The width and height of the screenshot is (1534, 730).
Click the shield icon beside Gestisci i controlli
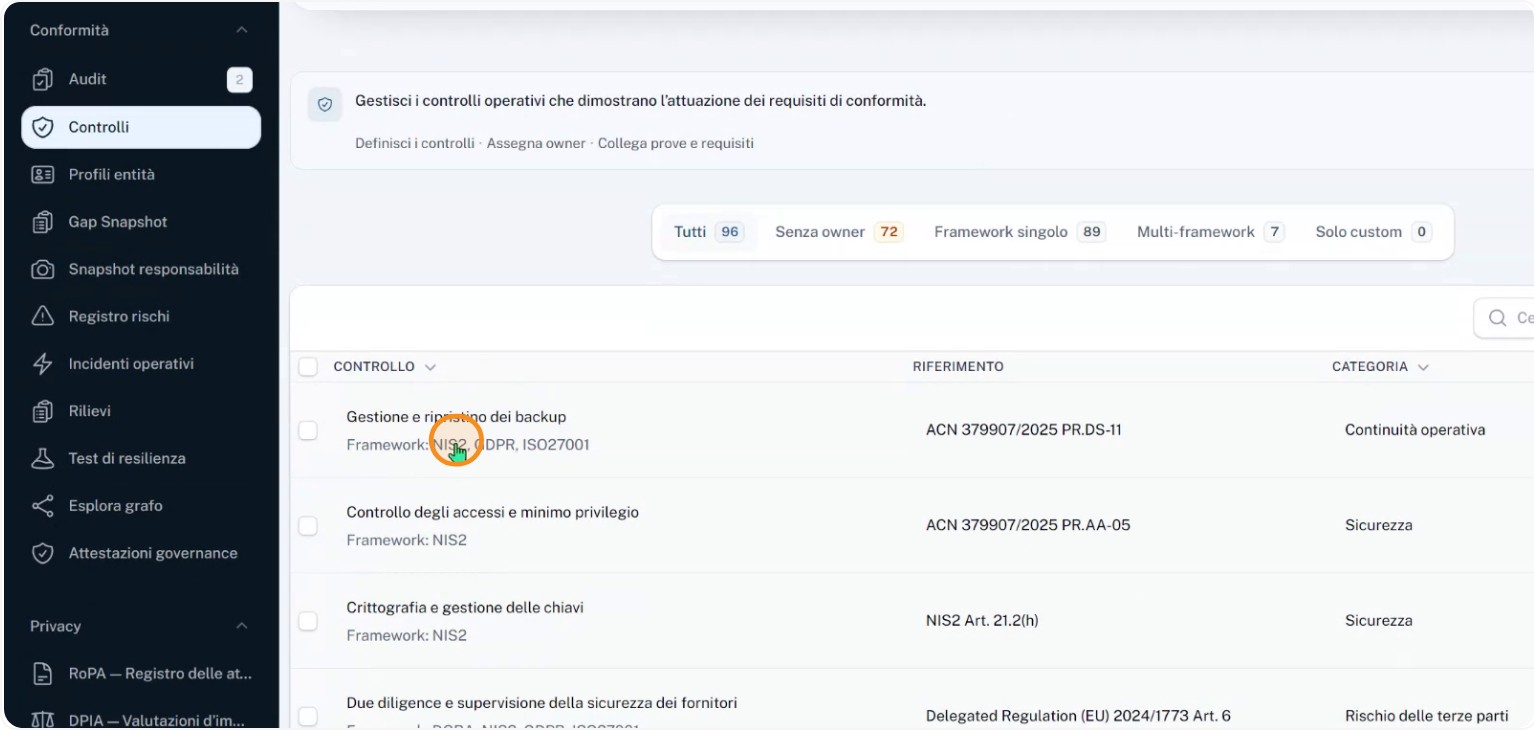[325, 103]
